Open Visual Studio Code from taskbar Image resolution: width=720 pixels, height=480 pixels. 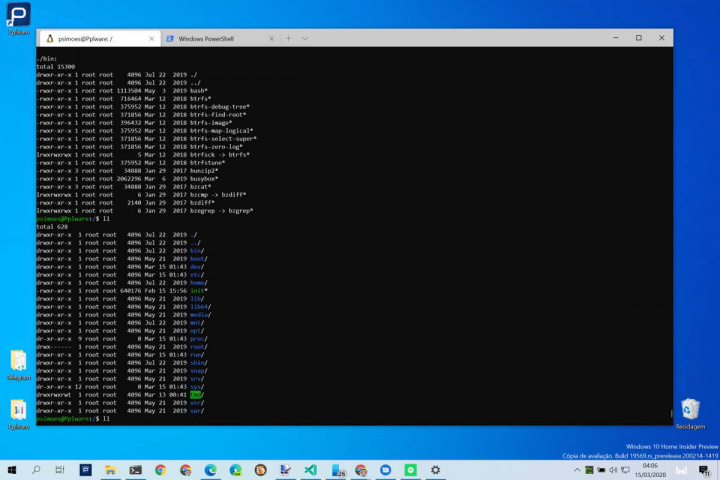311,469
